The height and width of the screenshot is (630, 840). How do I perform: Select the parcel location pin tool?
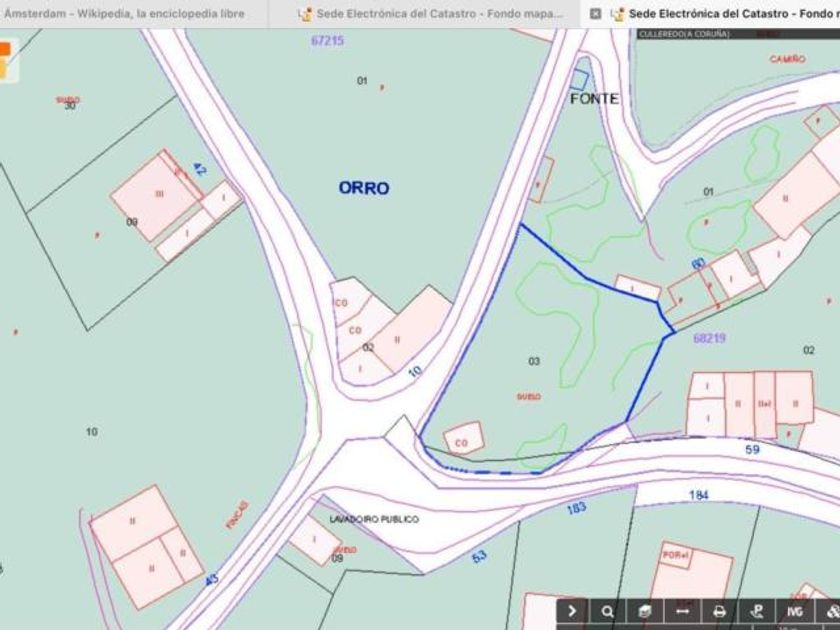click(756, 611)
